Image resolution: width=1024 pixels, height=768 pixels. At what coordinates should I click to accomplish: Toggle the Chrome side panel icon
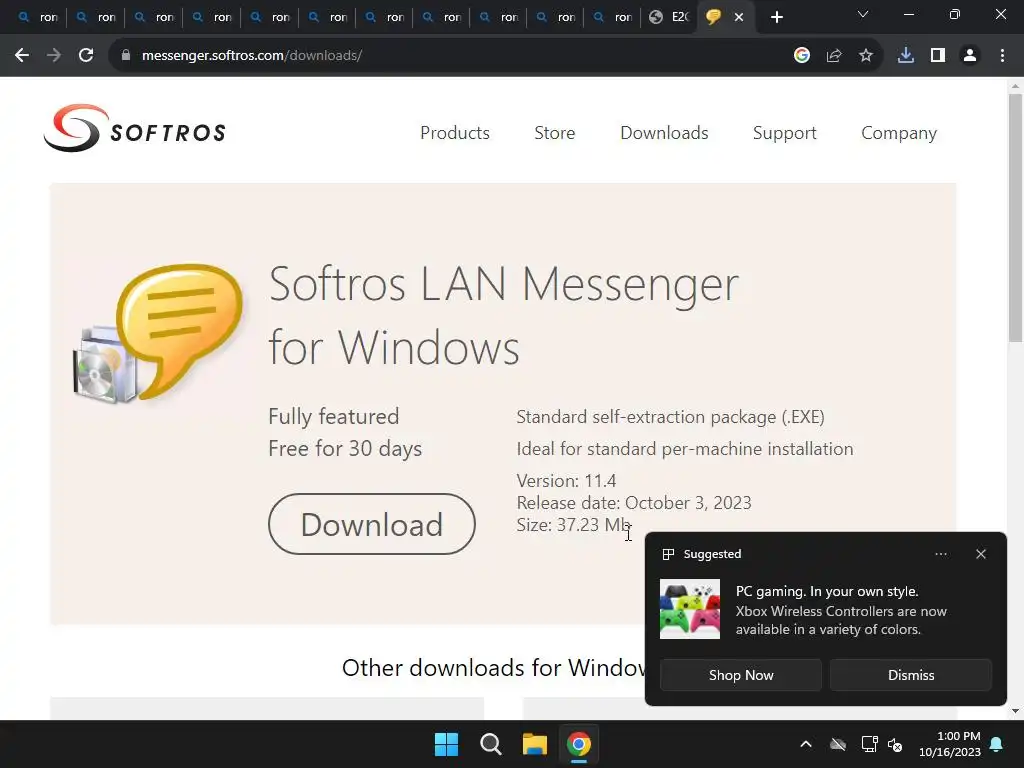(938, 56)
